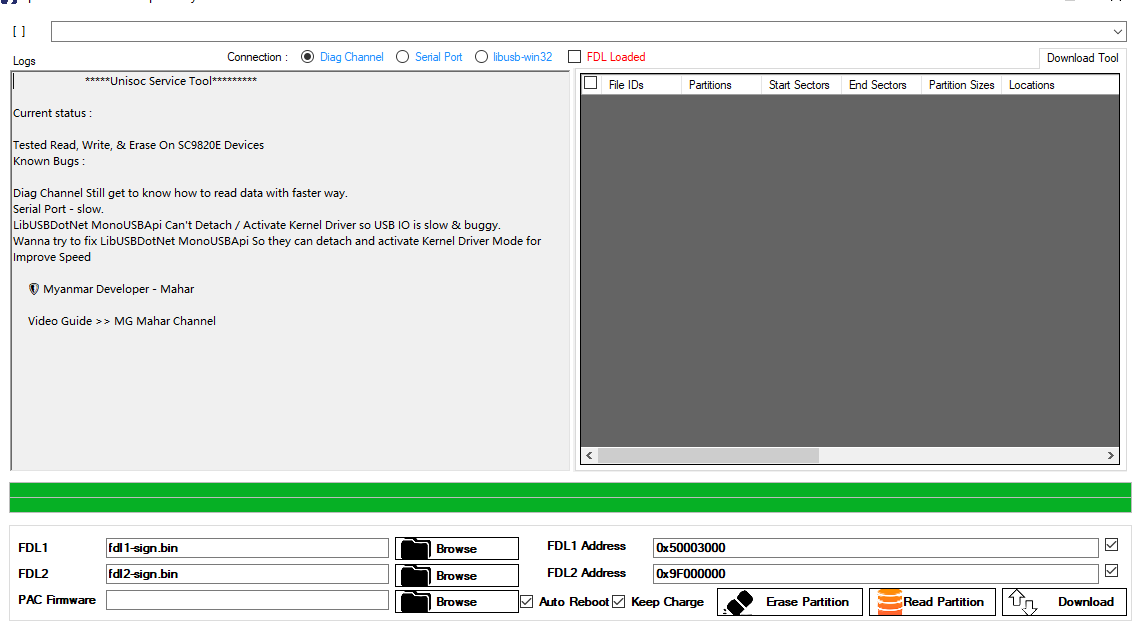Click the Unisoc tool icon in the titlebar

[x=8, y=4]
